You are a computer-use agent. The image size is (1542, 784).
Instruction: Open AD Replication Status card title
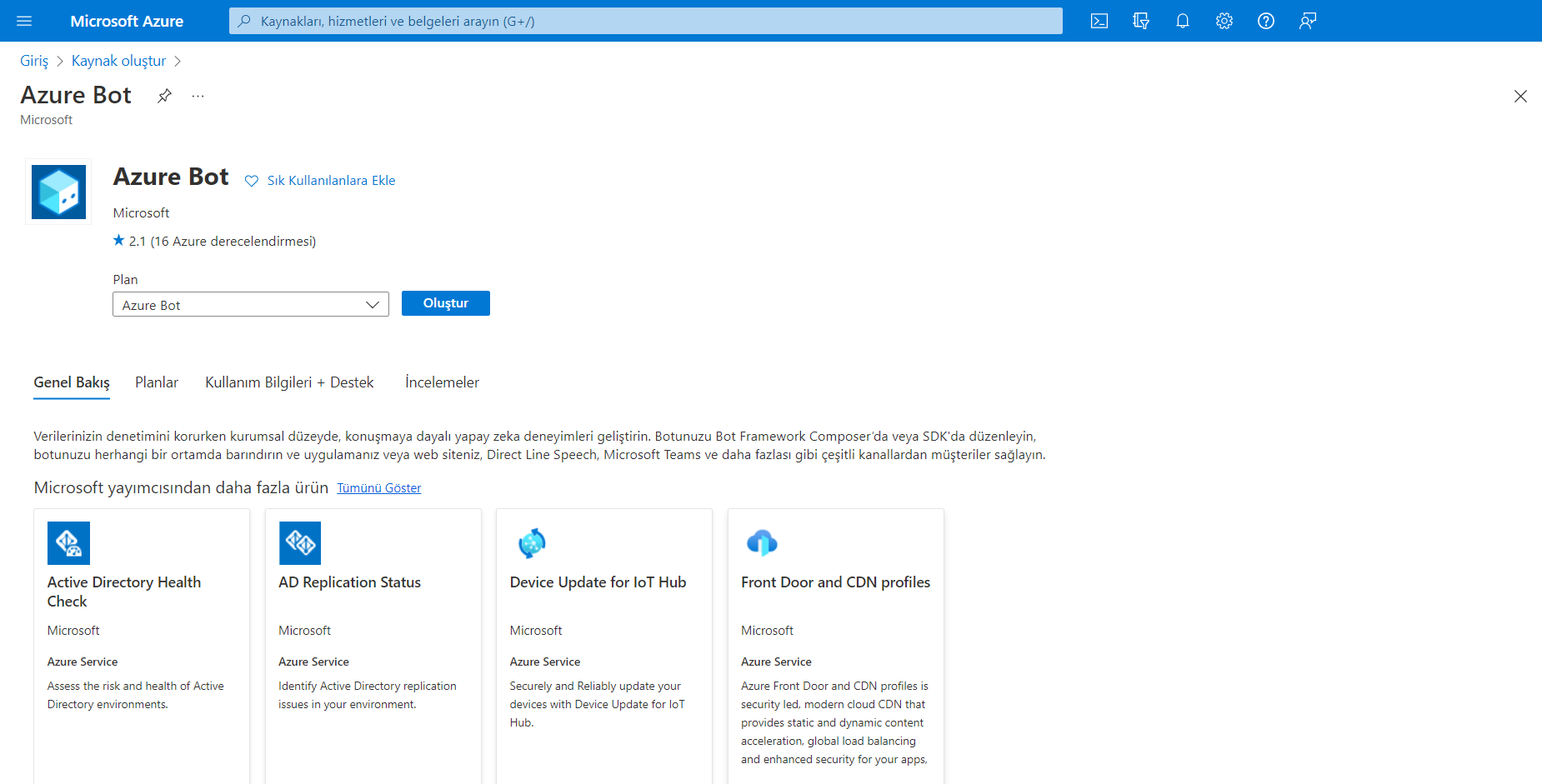click(349, 582)
